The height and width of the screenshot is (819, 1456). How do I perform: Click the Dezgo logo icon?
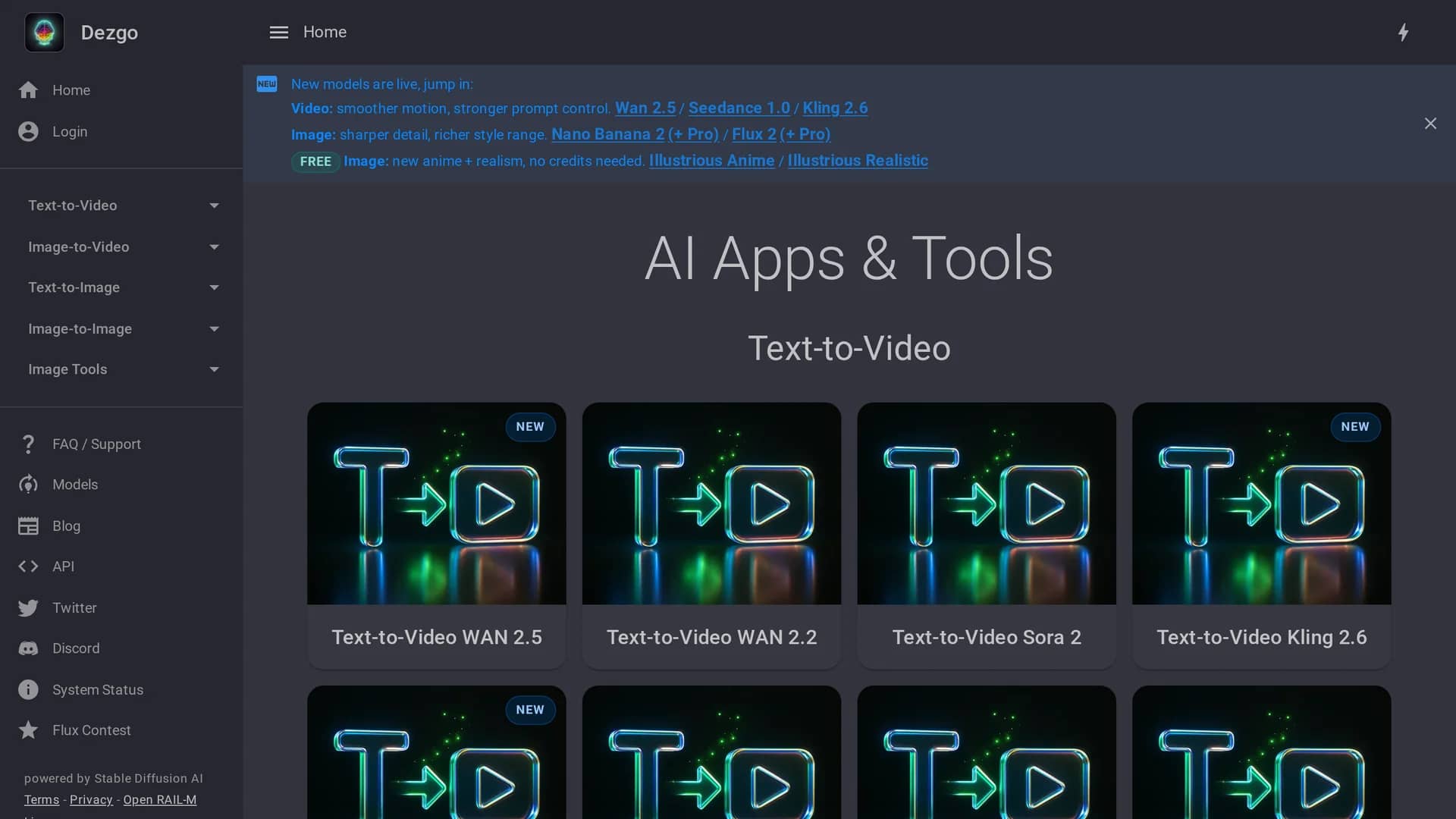tap(44, 32)
